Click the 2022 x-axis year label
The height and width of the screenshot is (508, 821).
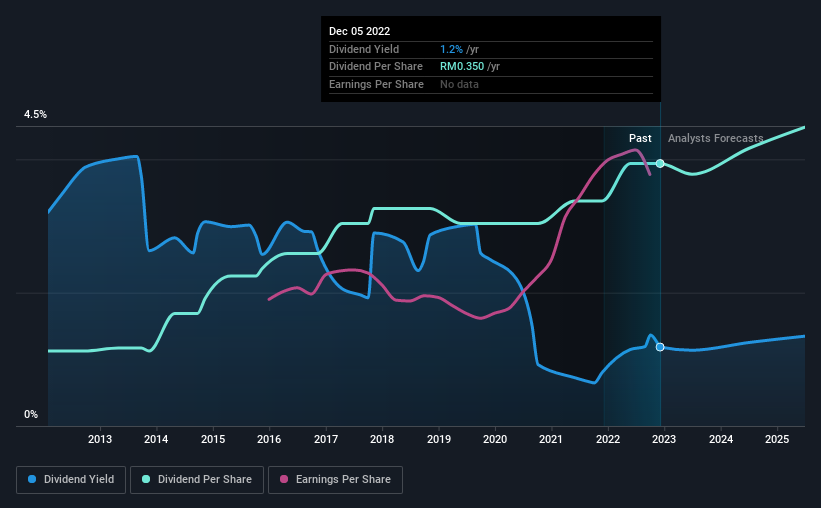point(608,439)
